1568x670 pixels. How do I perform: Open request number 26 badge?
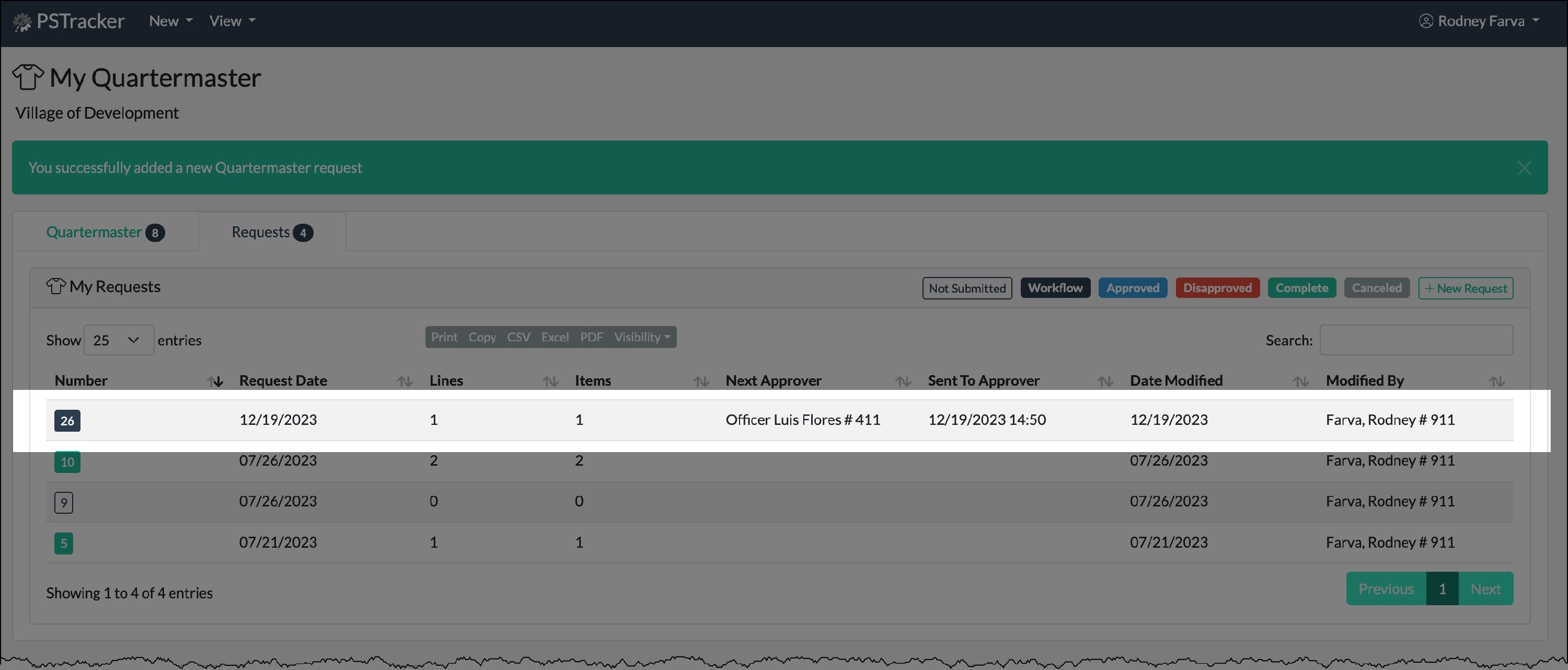click(x=67, y=421)
